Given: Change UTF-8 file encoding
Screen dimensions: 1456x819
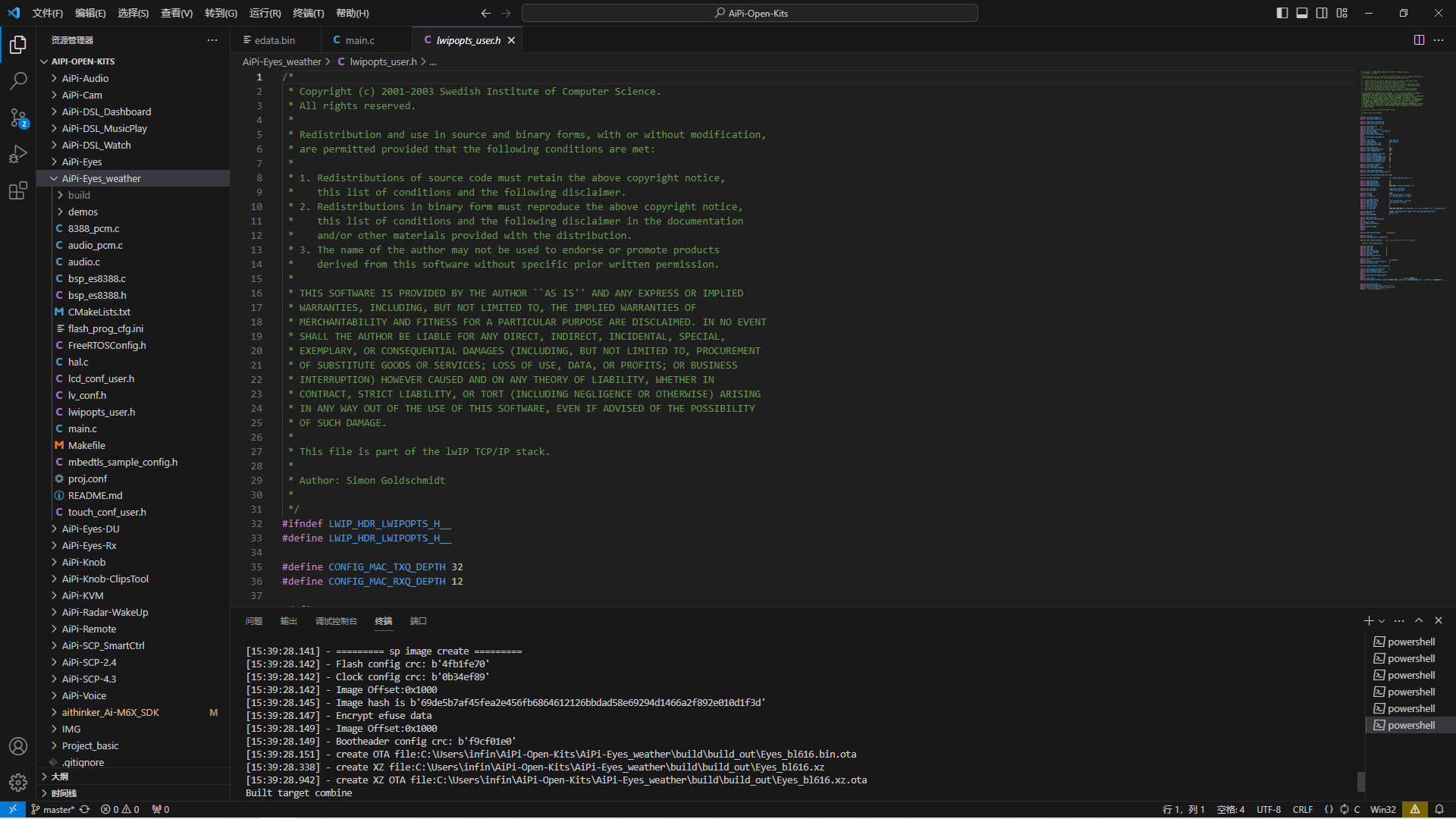Looking at the screenshot, I should pyautogui.click(x=1269, y=809).
